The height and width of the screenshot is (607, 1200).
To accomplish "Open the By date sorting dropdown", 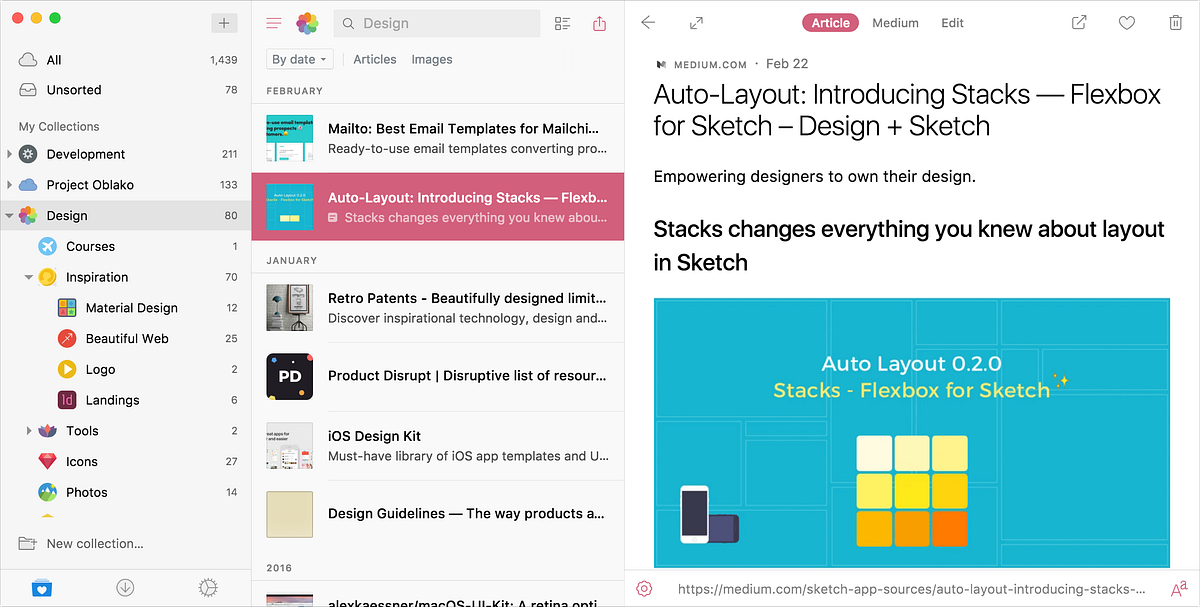I will (x=300, y=60).
